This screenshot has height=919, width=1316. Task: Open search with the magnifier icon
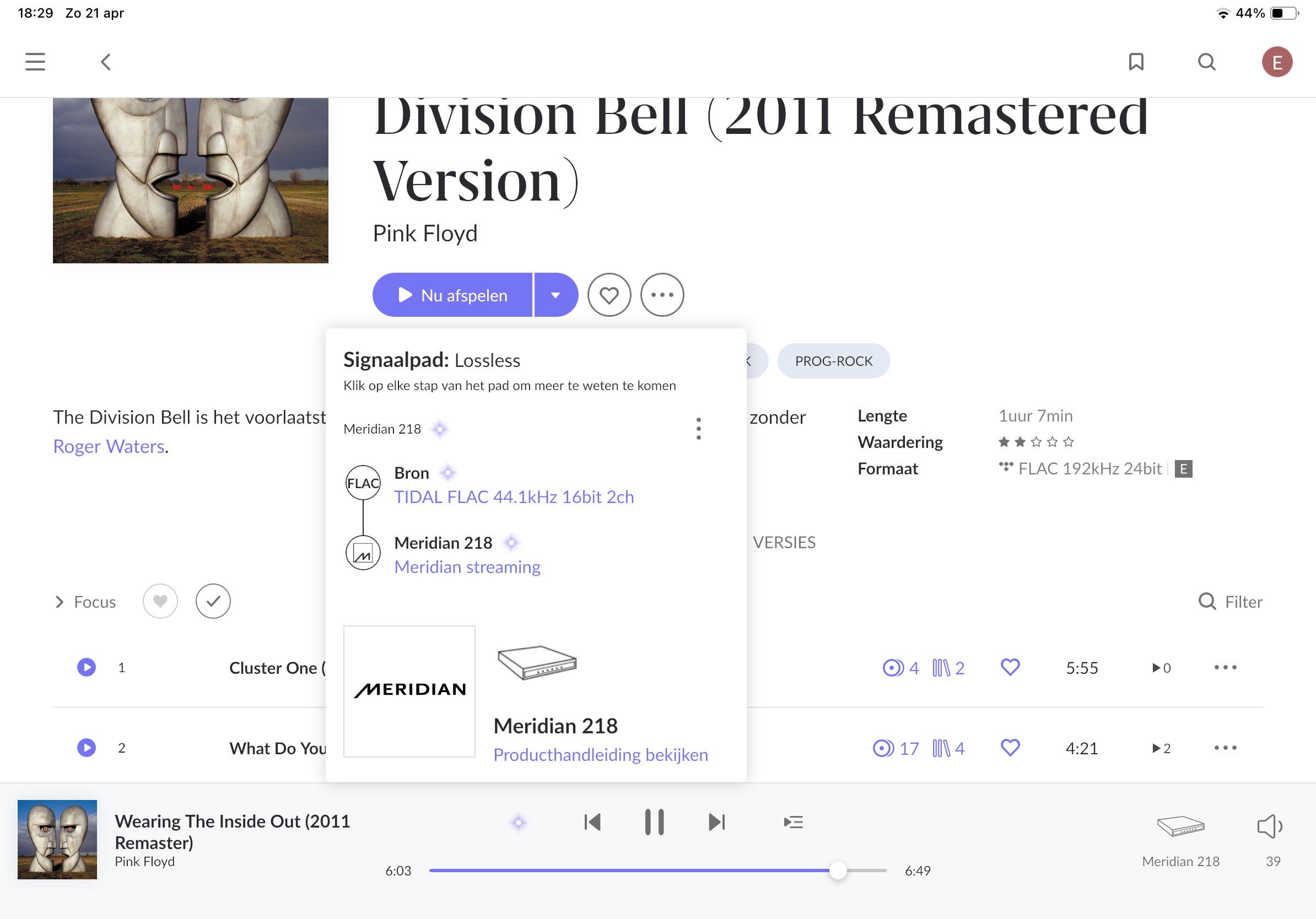point(1206,62)
